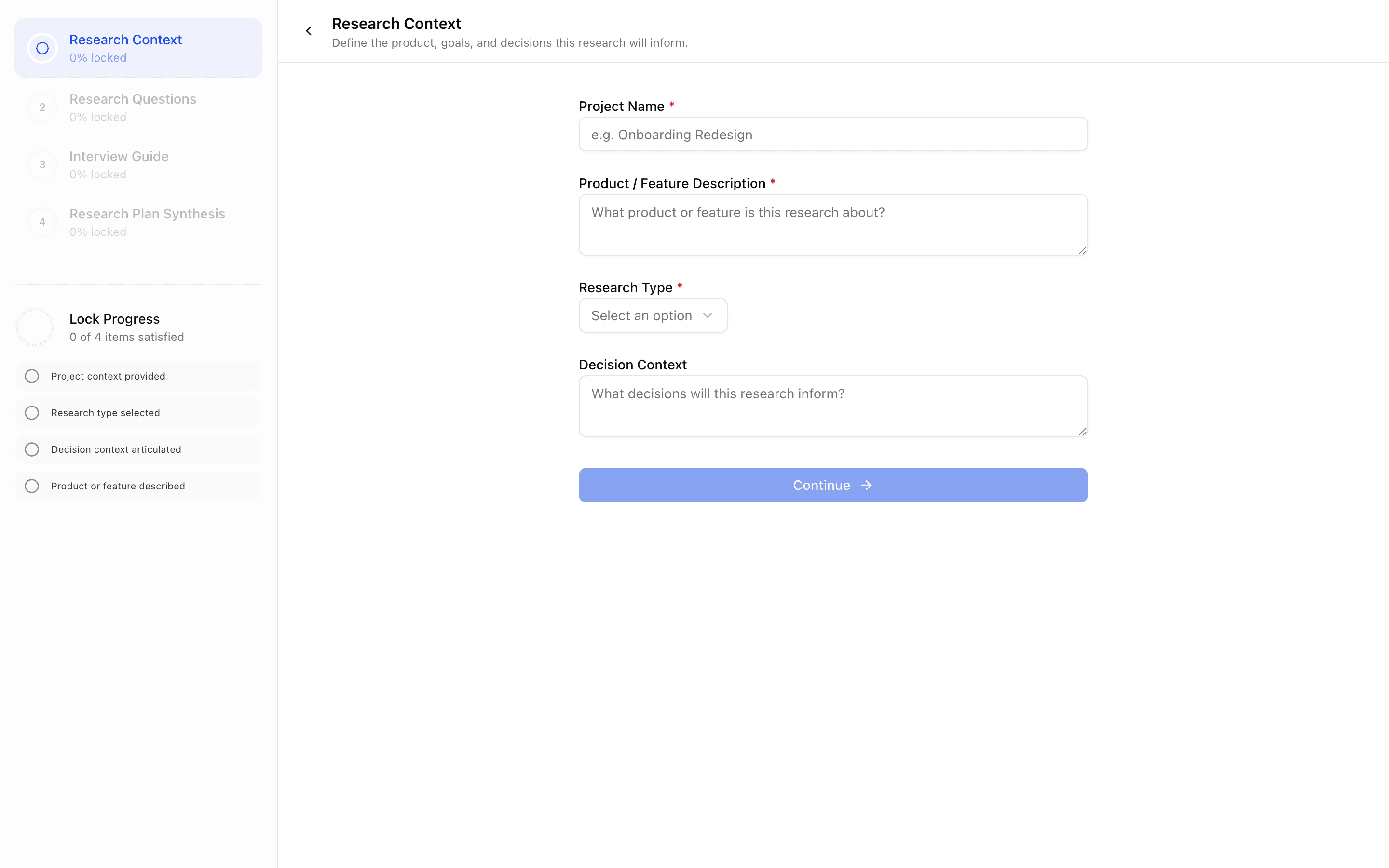The image size is (1389, 868).
Task: Select the step 4 number circle
Action: click(x=42, y=222)
